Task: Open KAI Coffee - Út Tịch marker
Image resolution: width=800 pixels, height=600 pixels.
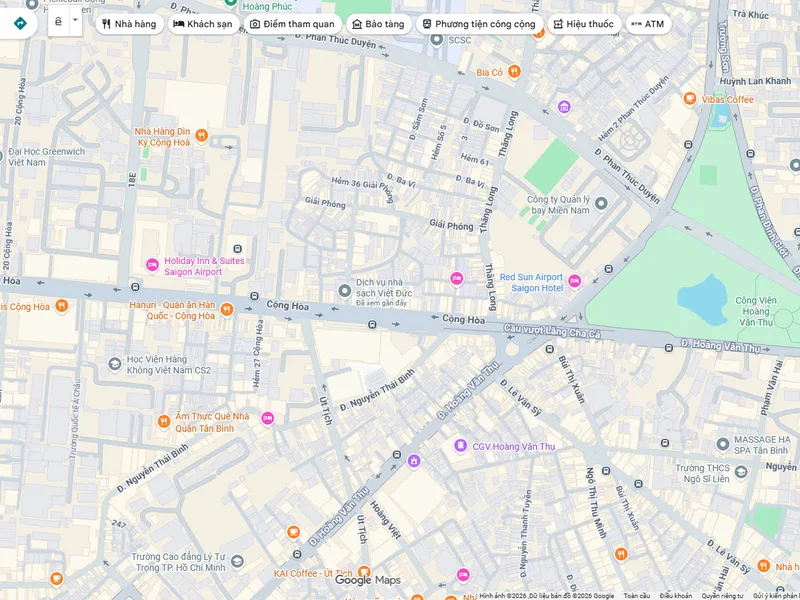Action: pos(364,571)
